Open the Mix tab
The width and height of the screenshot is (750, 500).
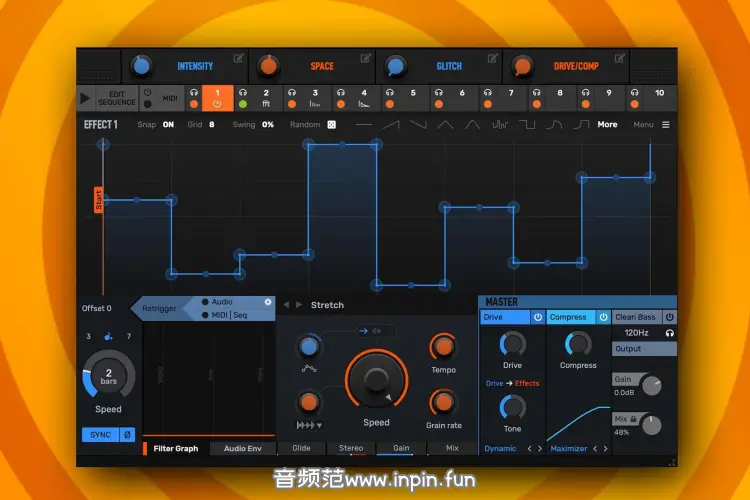tap(452, 448)
